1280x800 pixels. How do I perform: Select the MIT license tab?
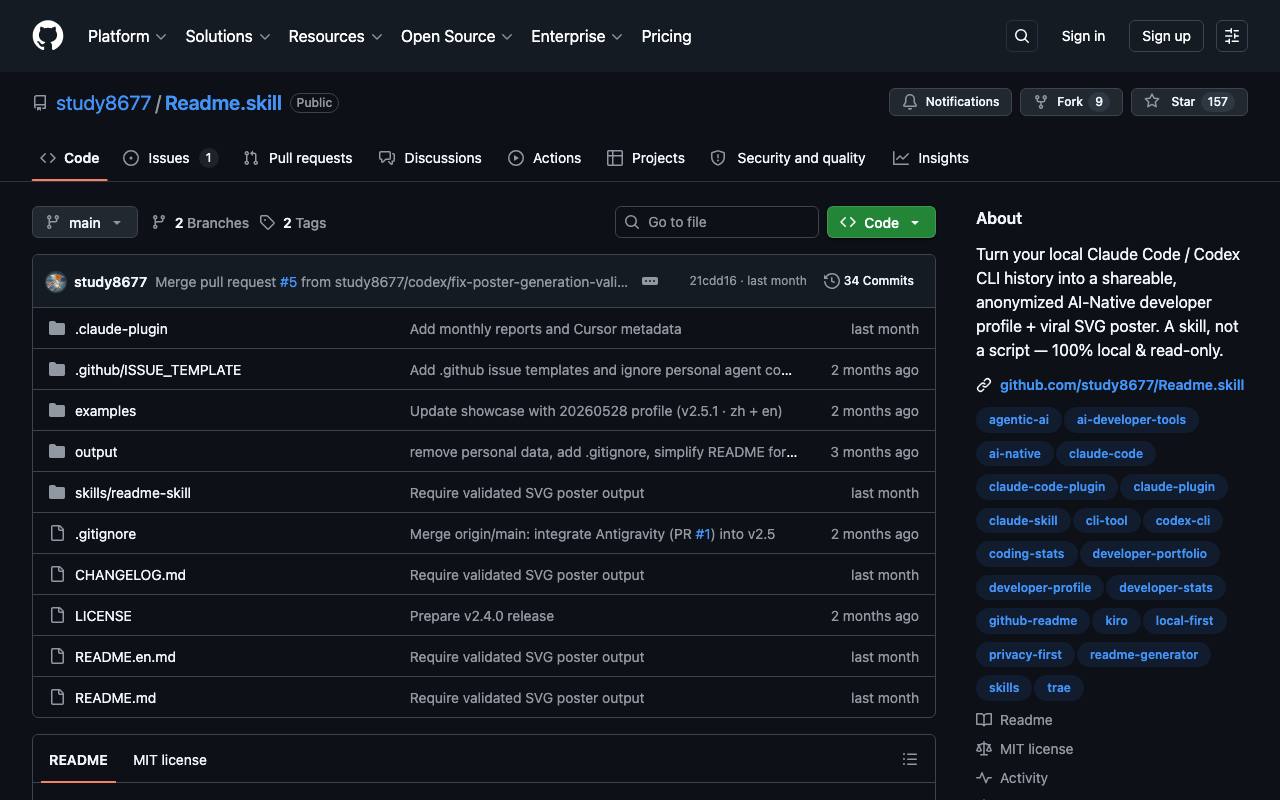point(170,760)
